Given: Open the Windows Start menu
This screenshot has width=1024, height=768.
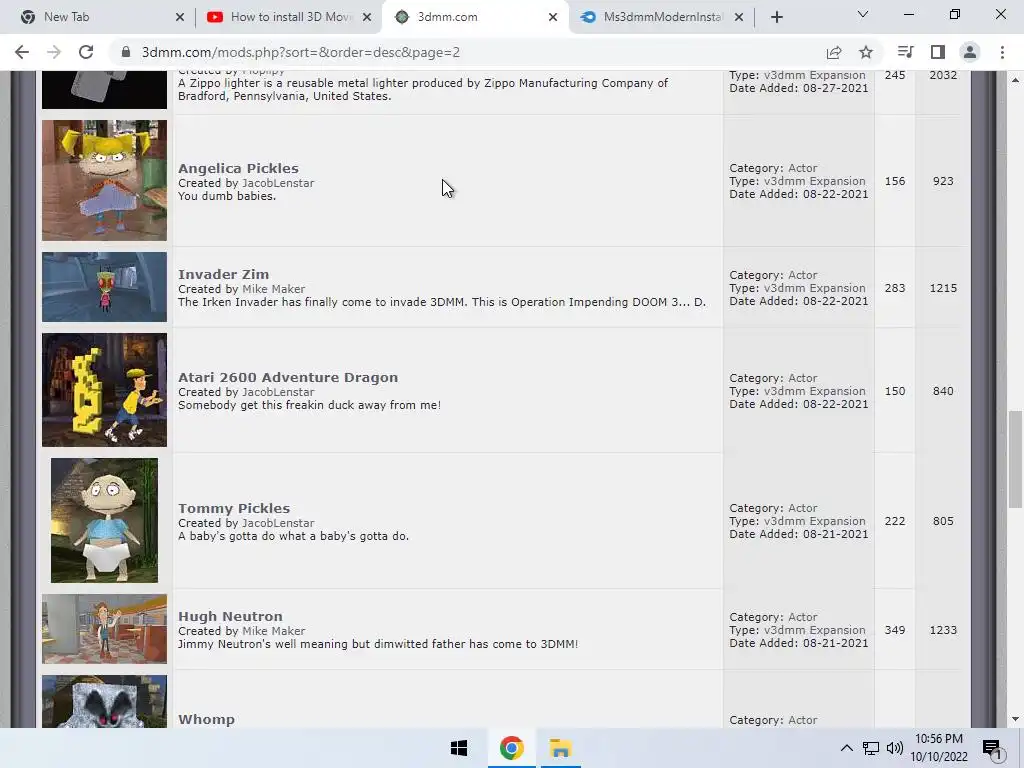Looking at the screenshot, I should click(459, 748).
